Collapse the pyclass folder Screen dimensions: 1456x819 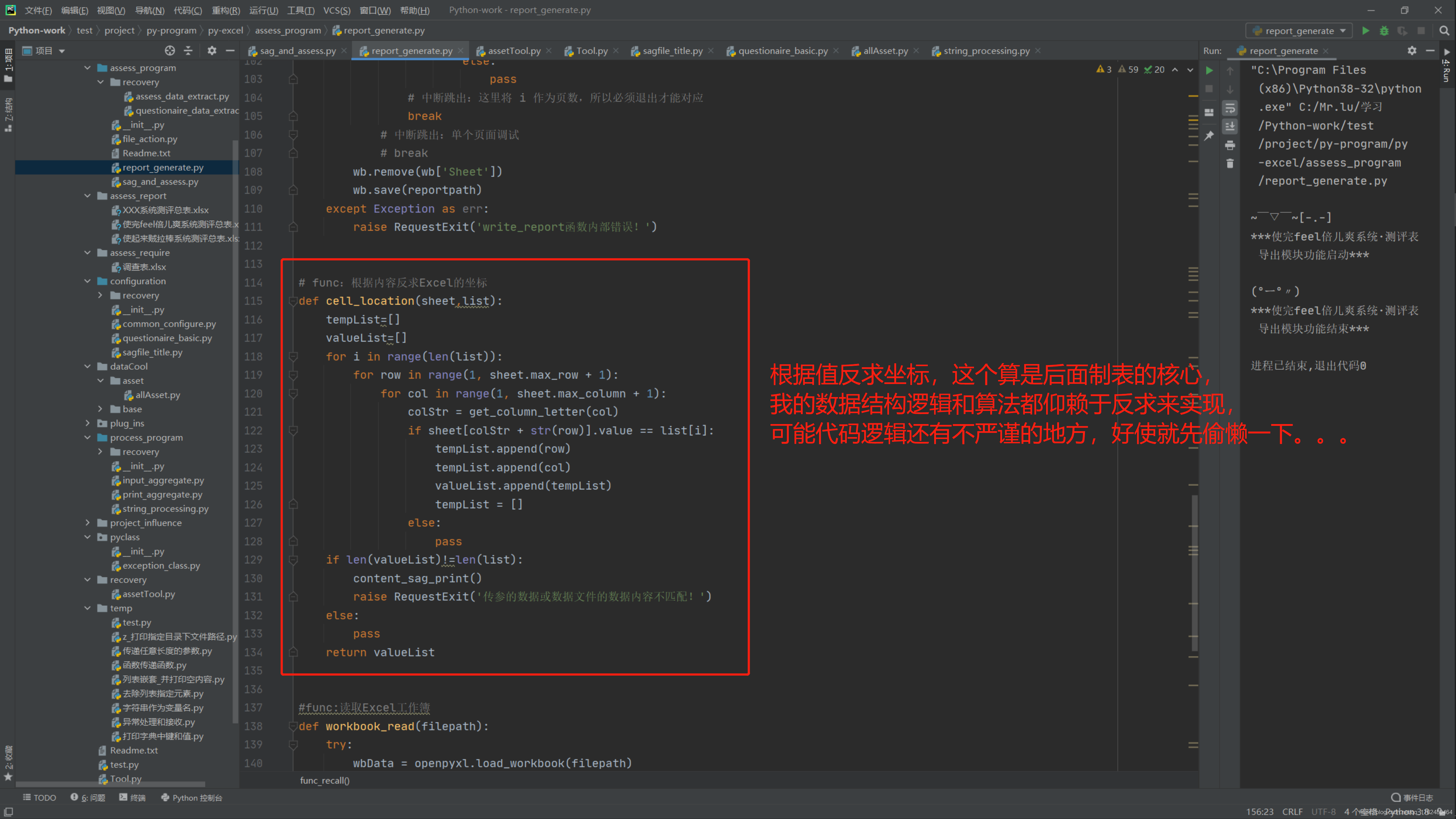pyautogui.click(x=87, y=537)
